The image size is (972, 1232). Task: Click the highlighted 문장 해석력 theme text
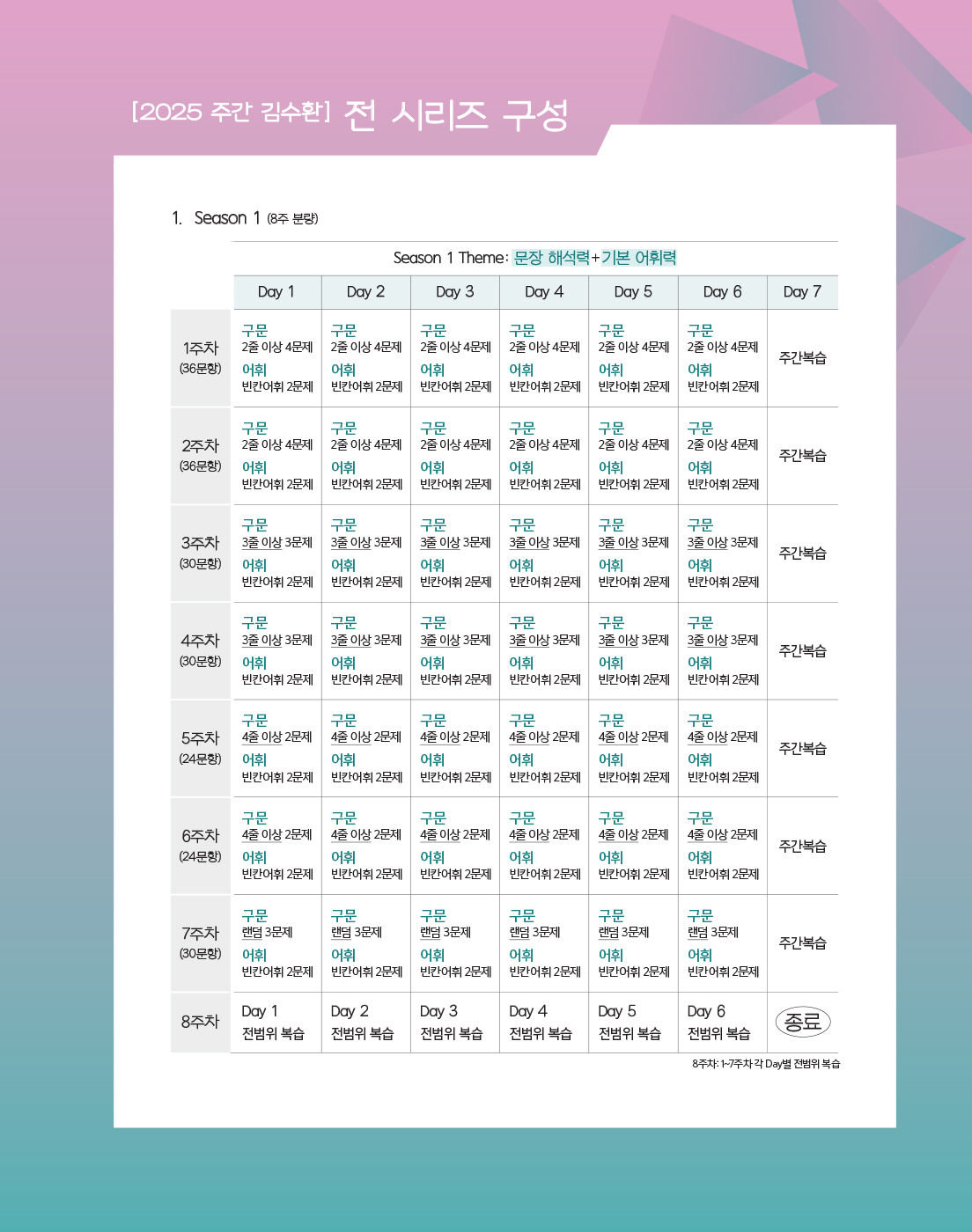point(551,258)
